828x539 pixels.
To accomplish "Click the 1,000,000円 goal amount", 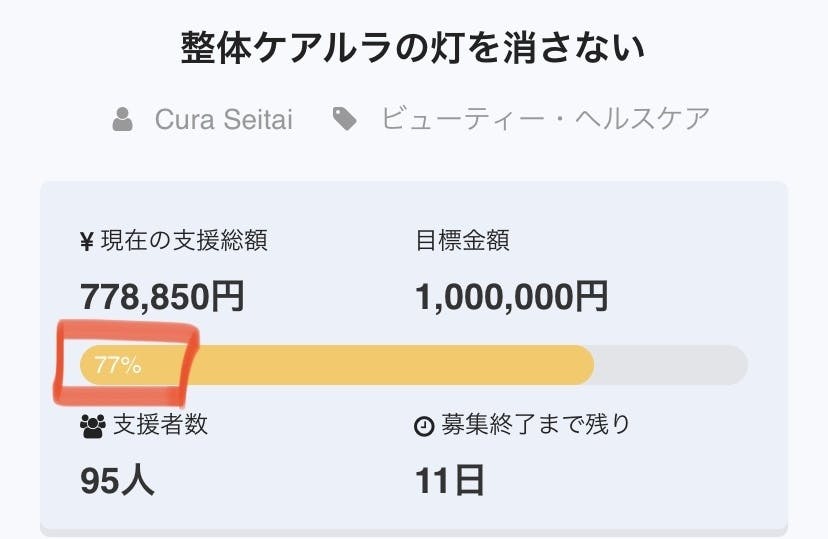I will tap(511, 296).
